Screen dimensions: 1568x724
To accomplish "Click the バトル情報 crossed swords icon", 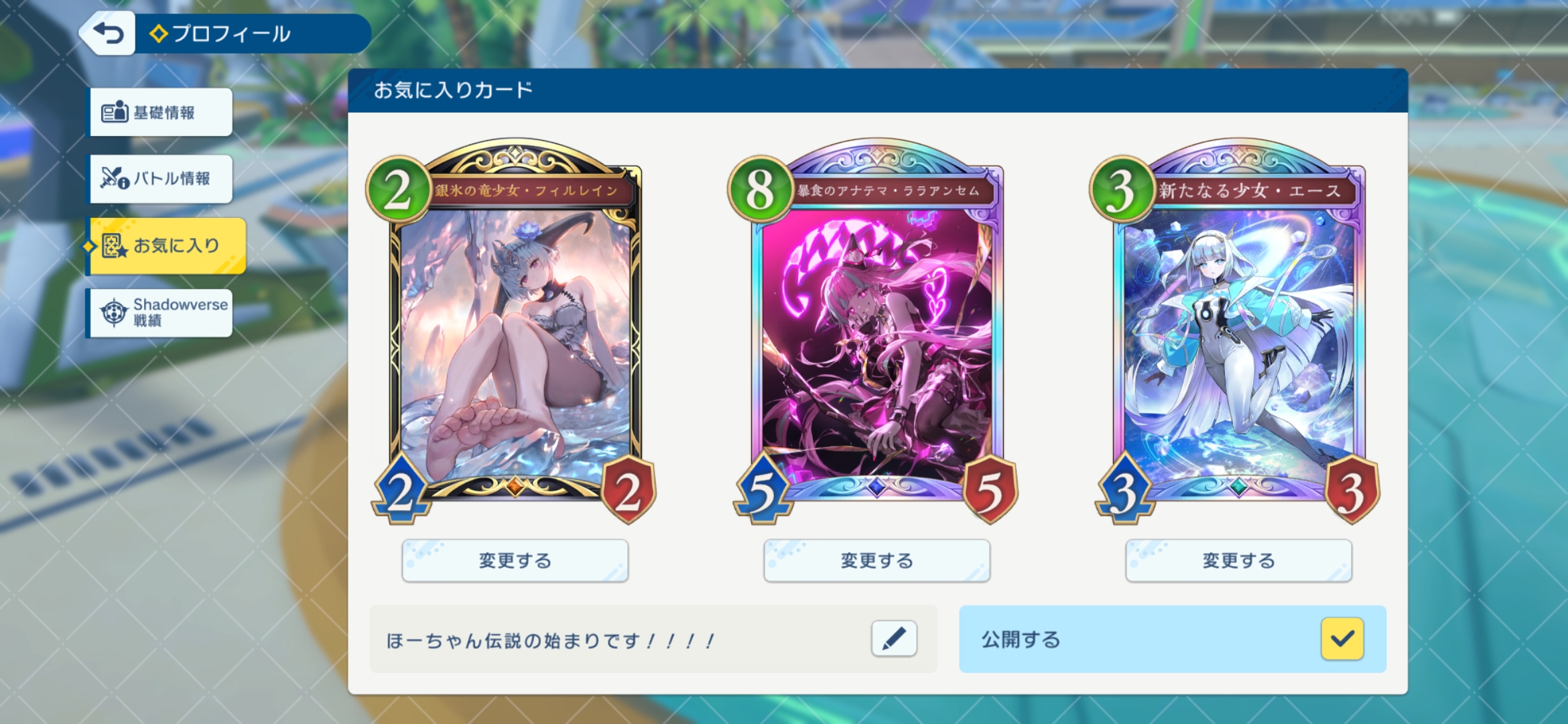I will coord(115,178).
